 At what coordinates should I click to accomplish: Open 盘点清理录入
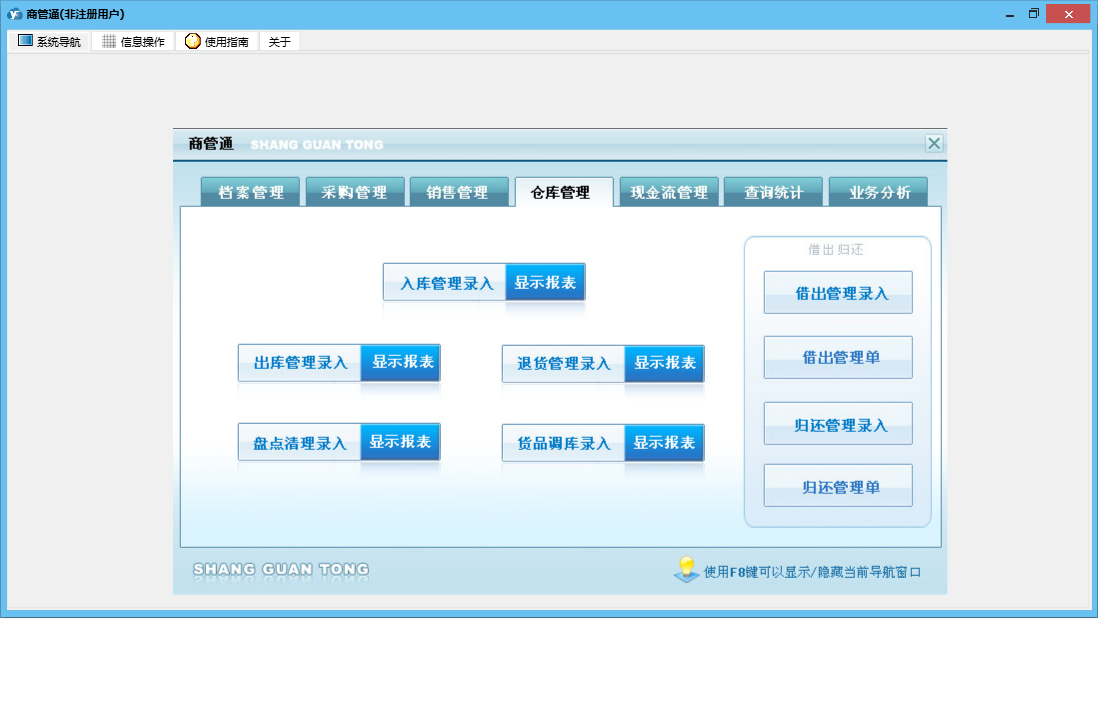tap(300, 442)
